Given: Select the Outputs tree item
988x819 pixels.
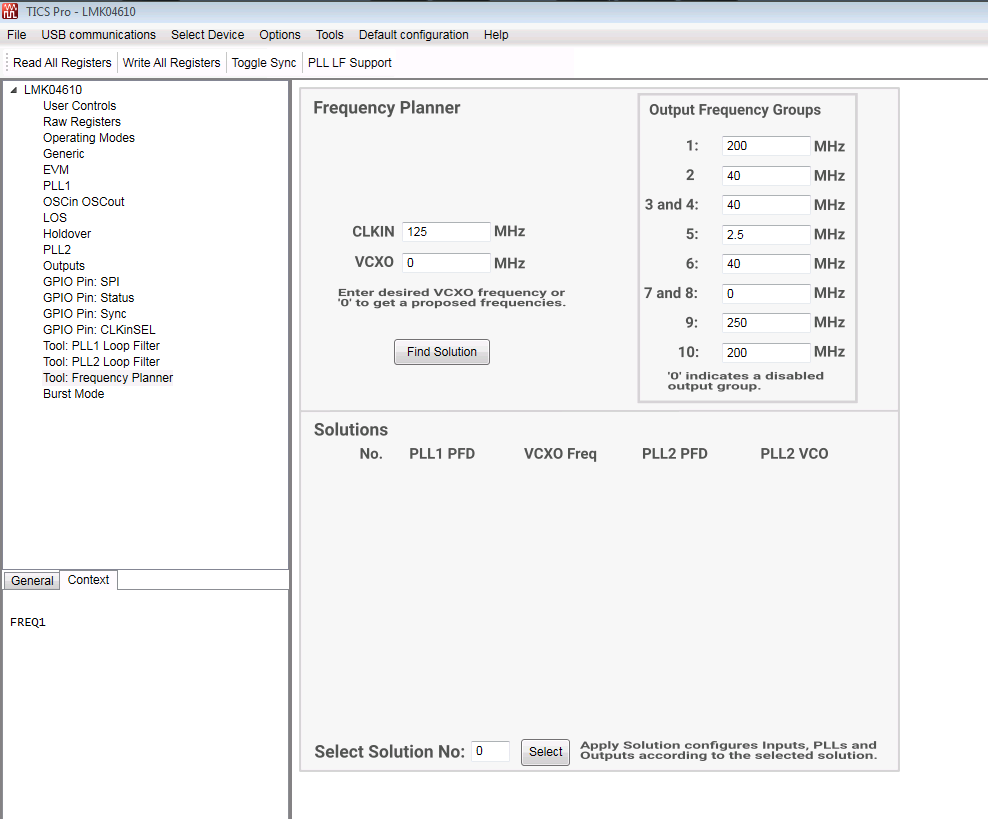Looking at the screenshot, I should click(64, 266).
